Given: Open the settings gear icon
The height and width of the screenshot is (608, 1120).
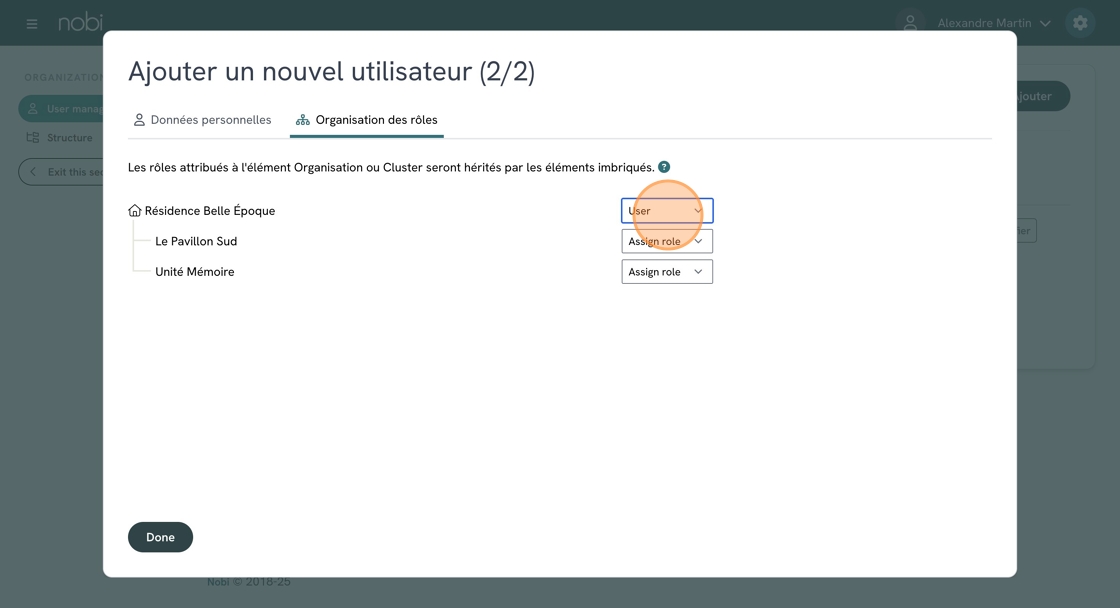Looking at the screenshot, I should pos(1080,23).
